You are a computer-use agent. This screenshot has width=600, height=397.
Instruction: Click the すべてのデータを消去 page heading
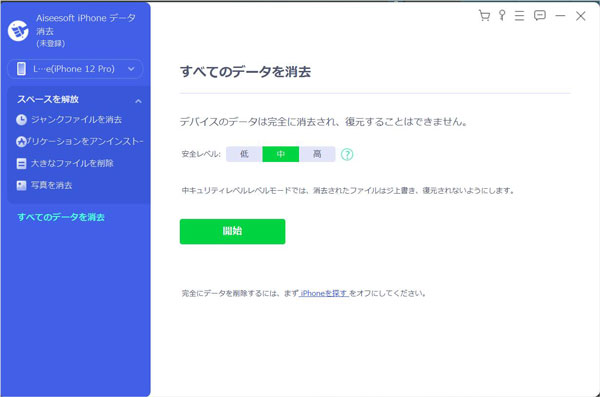(x=245, y=72)
